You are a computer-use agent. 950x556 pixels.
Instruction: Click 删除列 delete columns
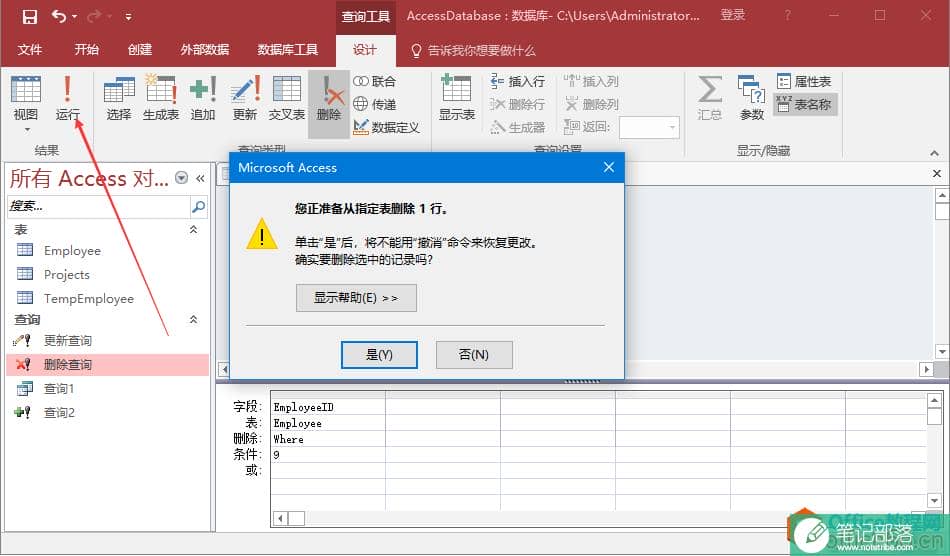tap(591, 104)
